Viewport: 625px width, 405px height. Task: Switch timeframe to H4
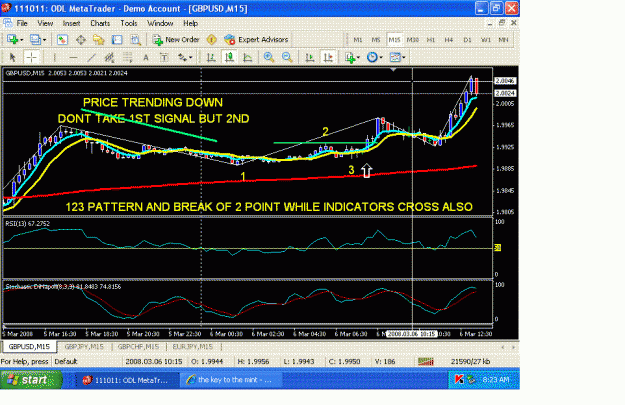coord(449,39)
